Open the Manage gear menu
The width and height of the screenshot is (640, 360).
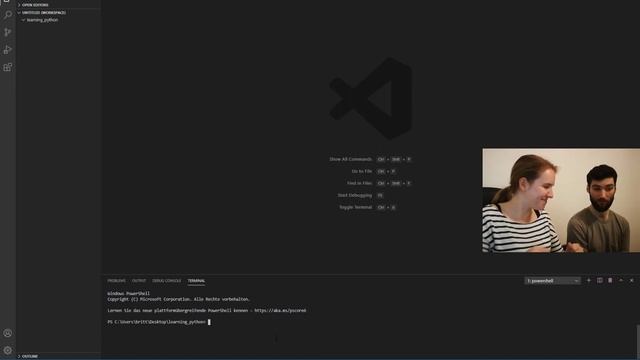(8, 350)
